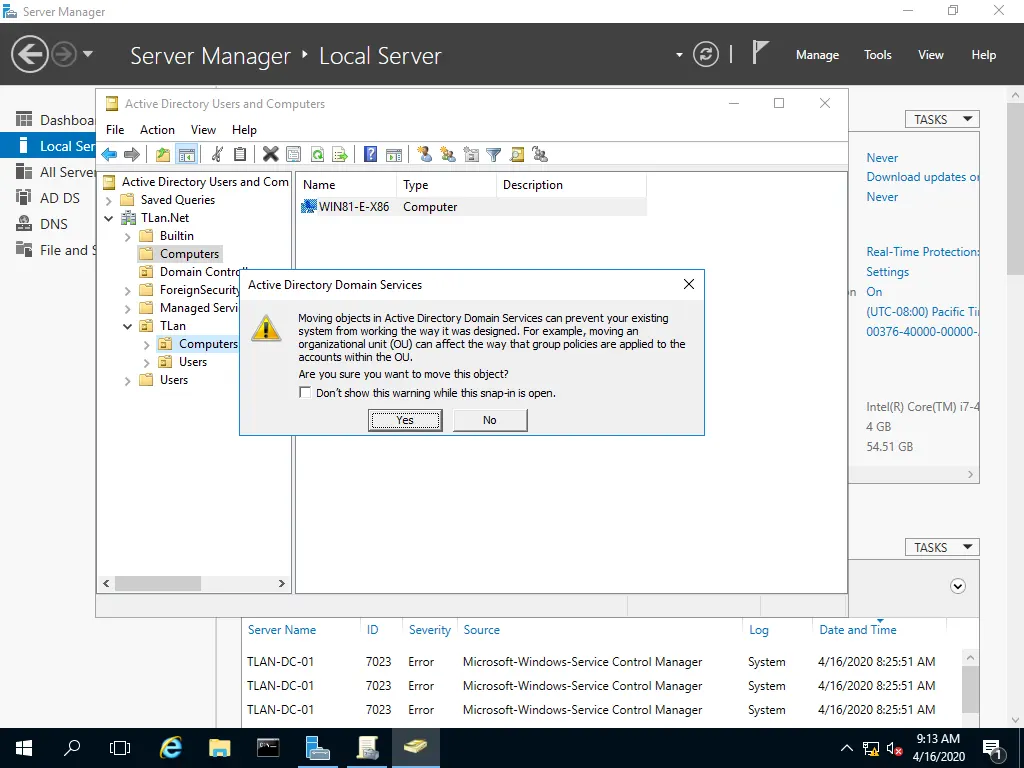Click the Create New User toolbar icon
Screen dimensions: 1024x768
[424, 155]
